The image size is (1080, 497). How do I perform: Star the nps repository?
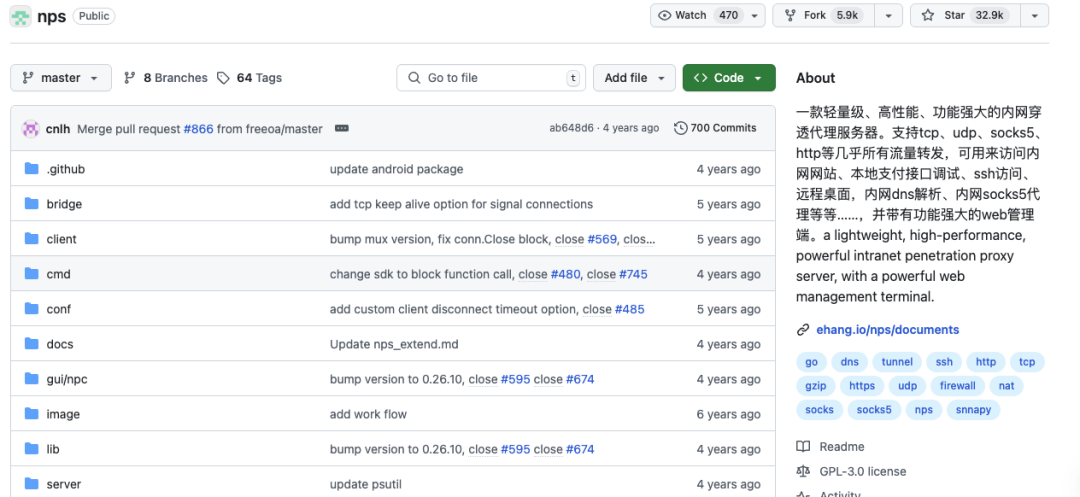[x=966, y=15]
